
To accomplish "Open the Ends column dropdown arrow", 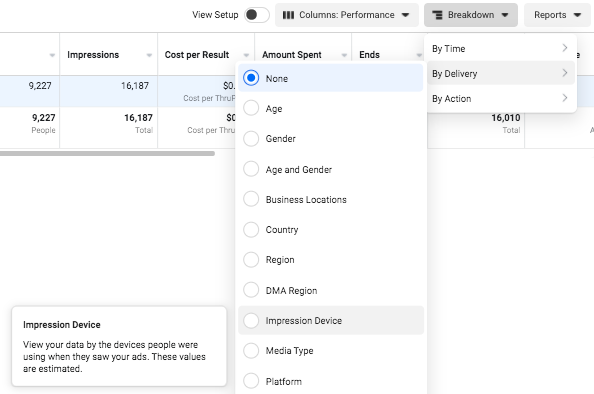I will click(419, 55).
